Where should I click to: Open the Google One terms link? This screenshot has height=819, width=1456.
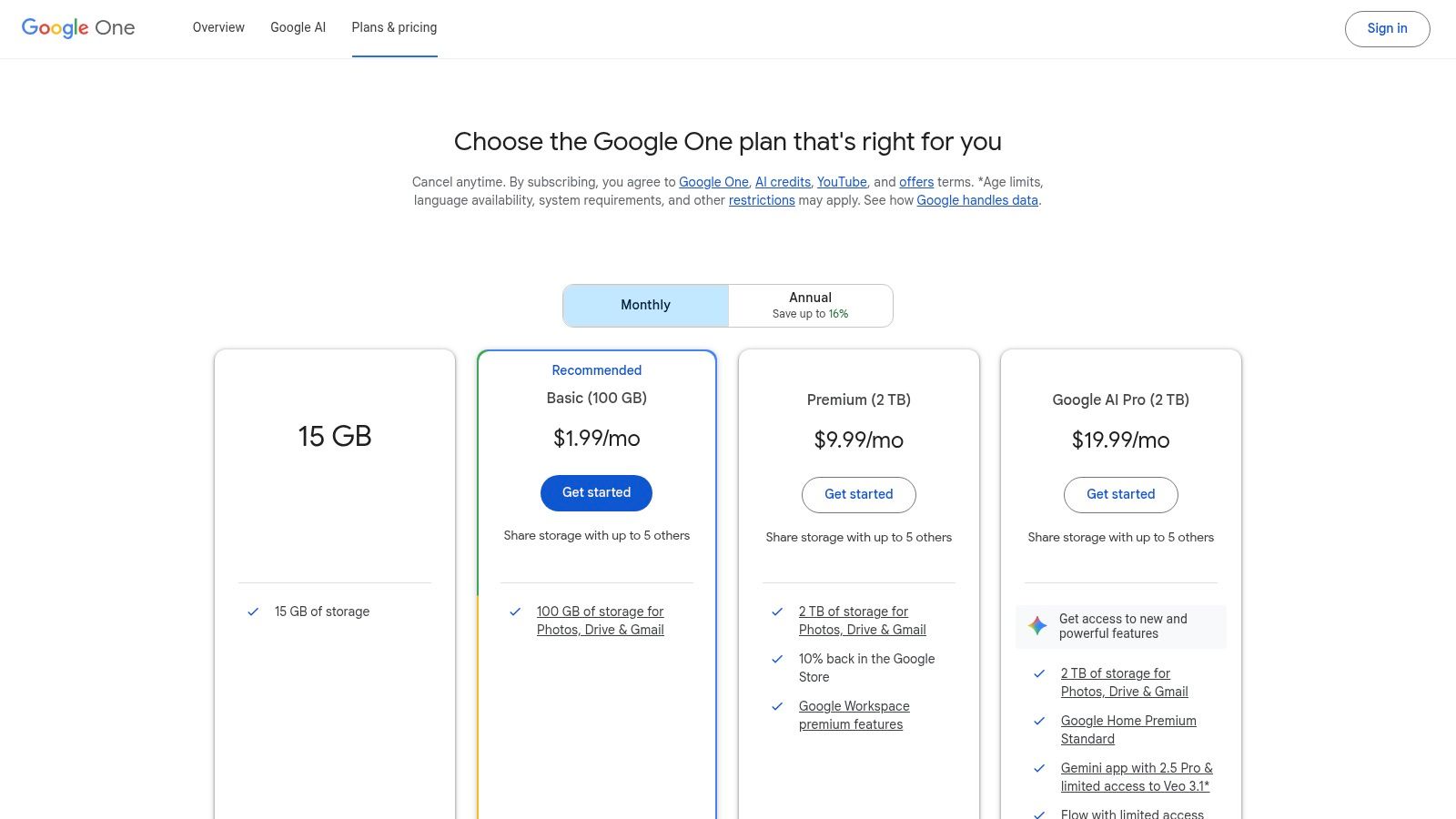[713, 182]
